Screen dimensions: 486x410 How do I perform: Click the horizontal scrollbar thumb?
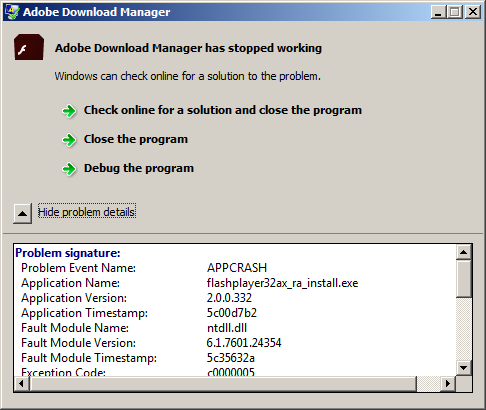[x=223, y=383]
